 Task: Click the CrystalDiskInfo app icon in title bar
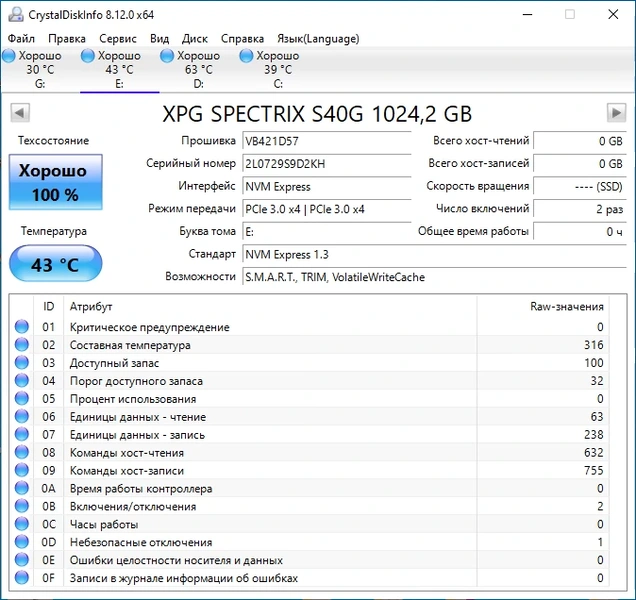13,14
